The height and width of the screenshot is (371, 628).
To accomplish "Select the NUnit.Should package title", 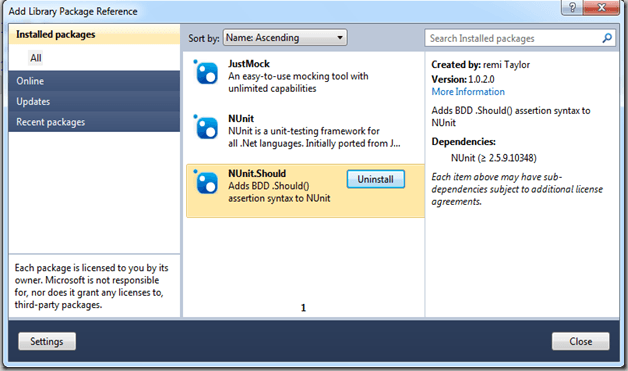I will pos(257,173).
